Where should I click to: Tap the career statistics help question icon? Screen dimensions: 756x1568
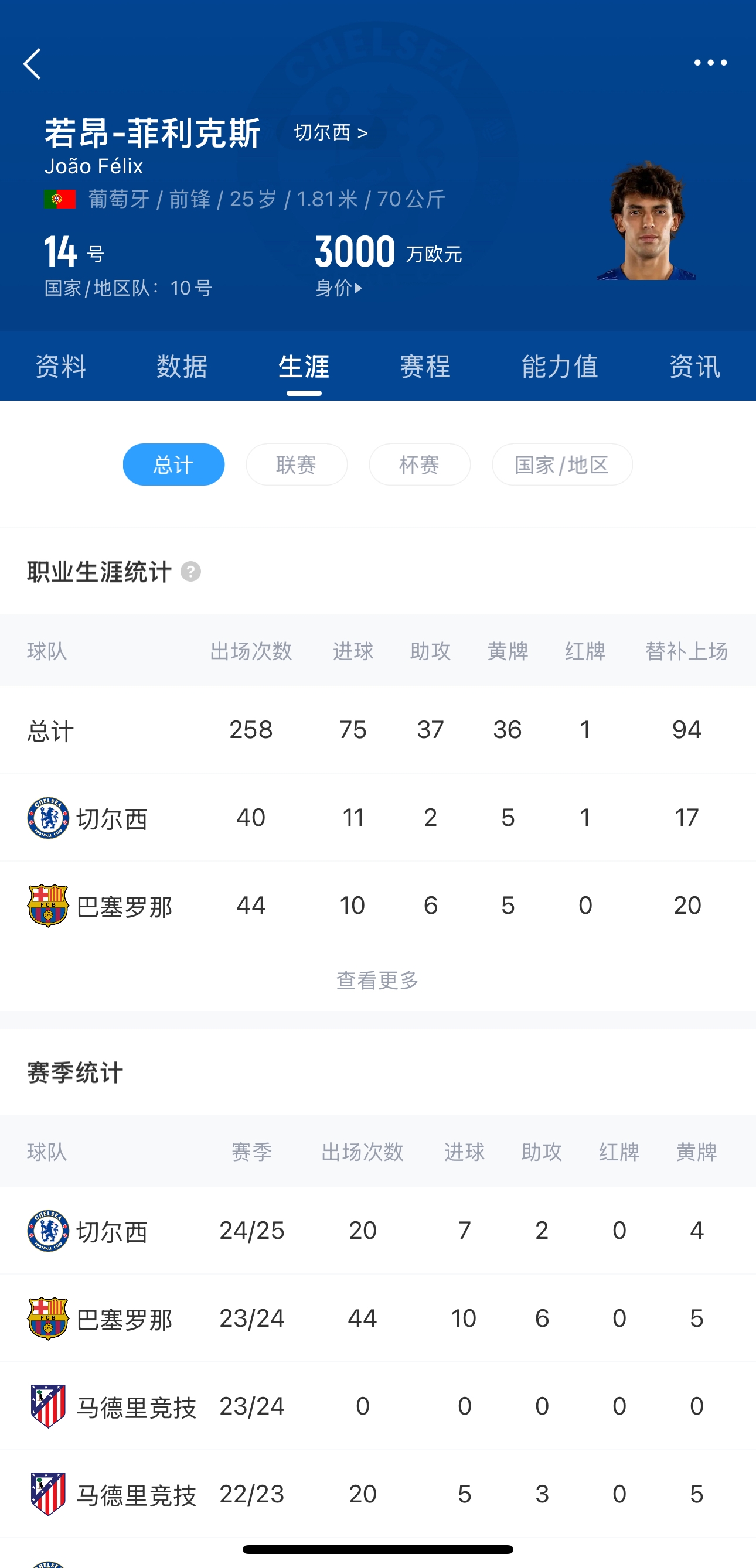(190, 572)
